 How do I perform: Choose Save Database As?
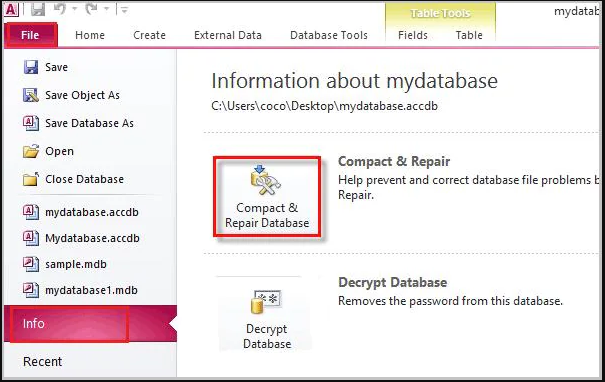click(x=89, y=123)
